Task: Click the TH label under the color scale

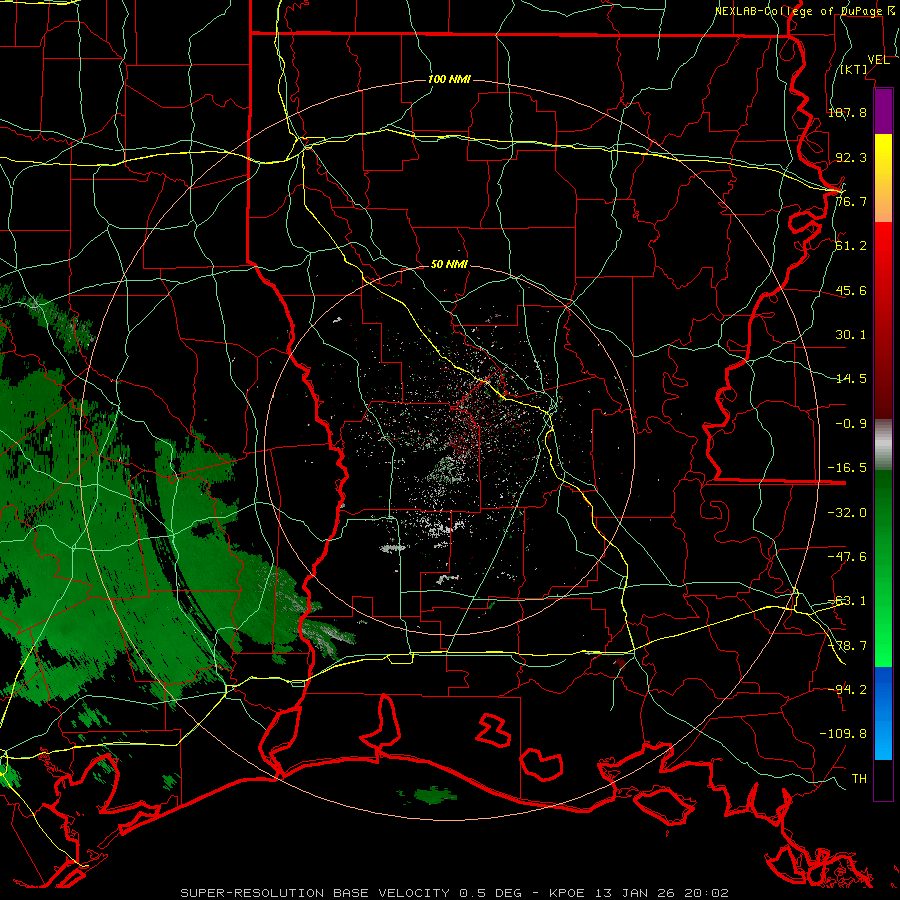Action: coord(859,779)
